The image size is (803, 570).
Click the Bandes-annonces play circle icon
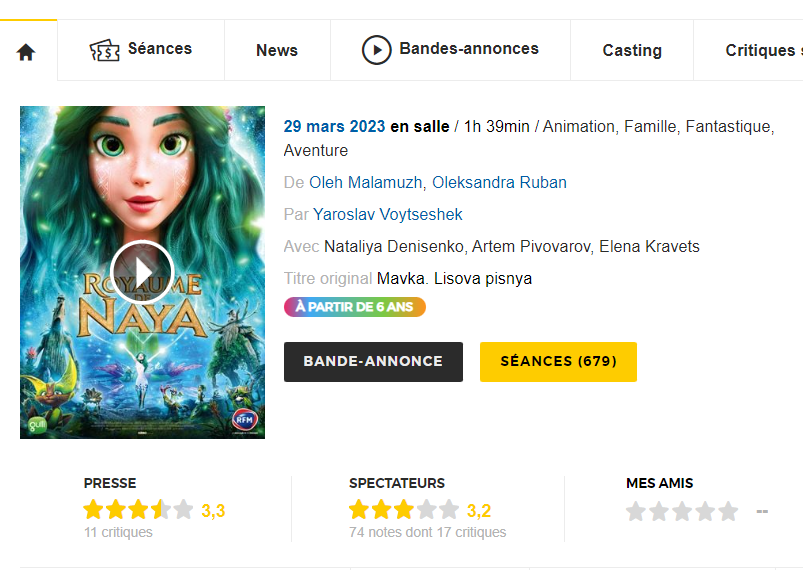click(x=376, y=50)
